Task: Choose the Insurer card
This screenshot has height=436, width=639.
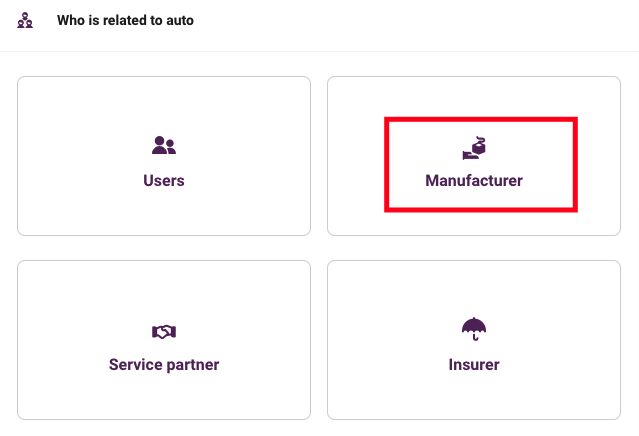Action: point(474,340)
